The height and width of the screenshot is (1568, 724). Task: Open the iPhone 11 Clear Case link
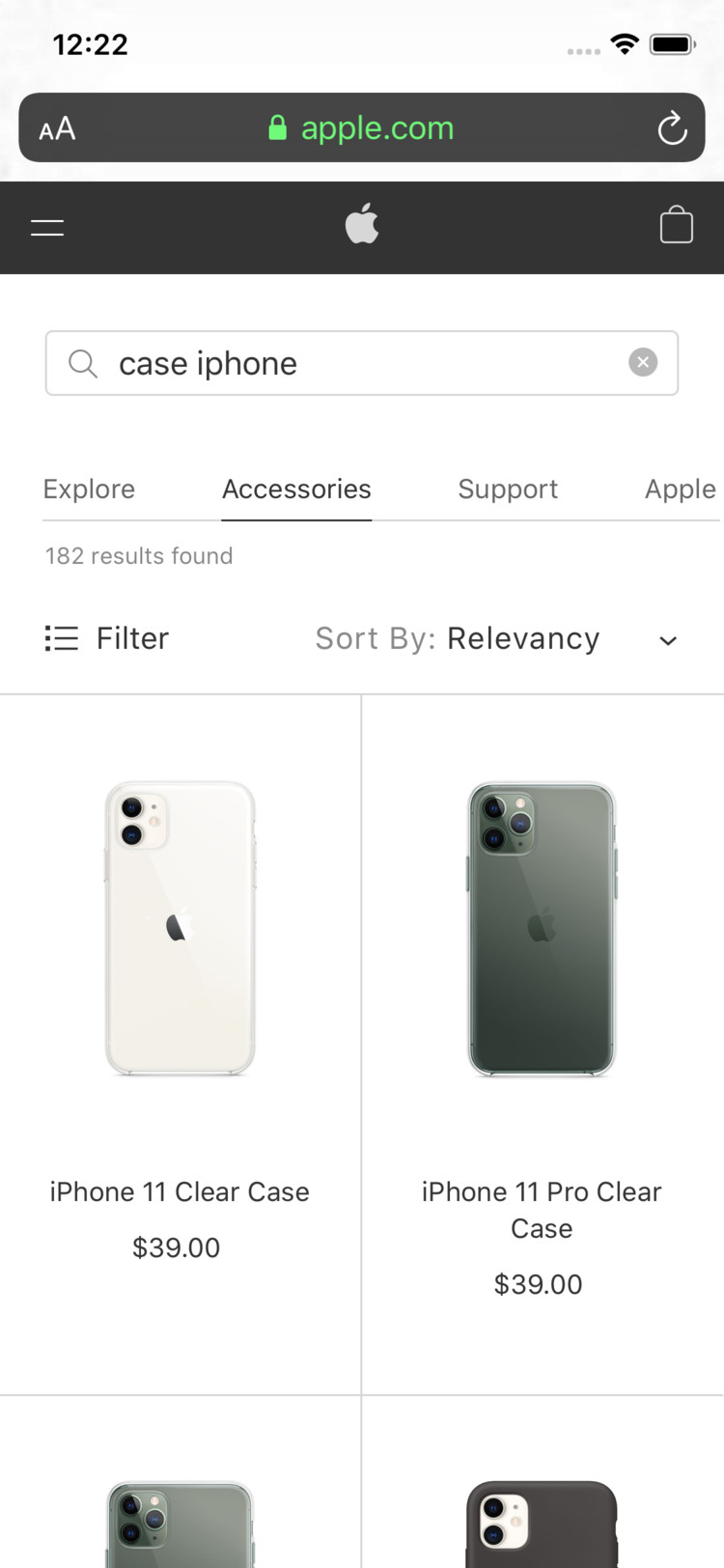tap(180, 1192)
